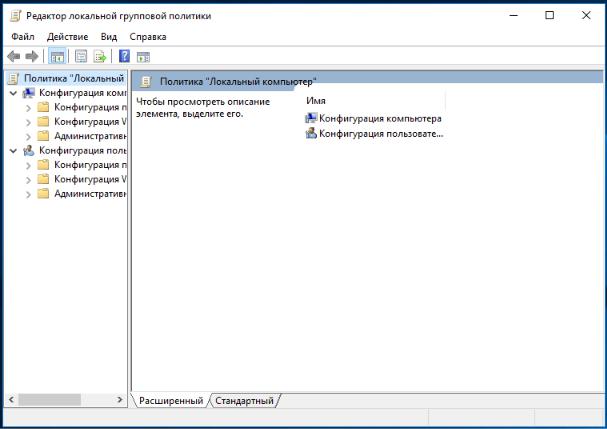Screen dimensions: 607x429
Task: Click the tree pane scroll left arrow
Action: click(x=11, y=400)
